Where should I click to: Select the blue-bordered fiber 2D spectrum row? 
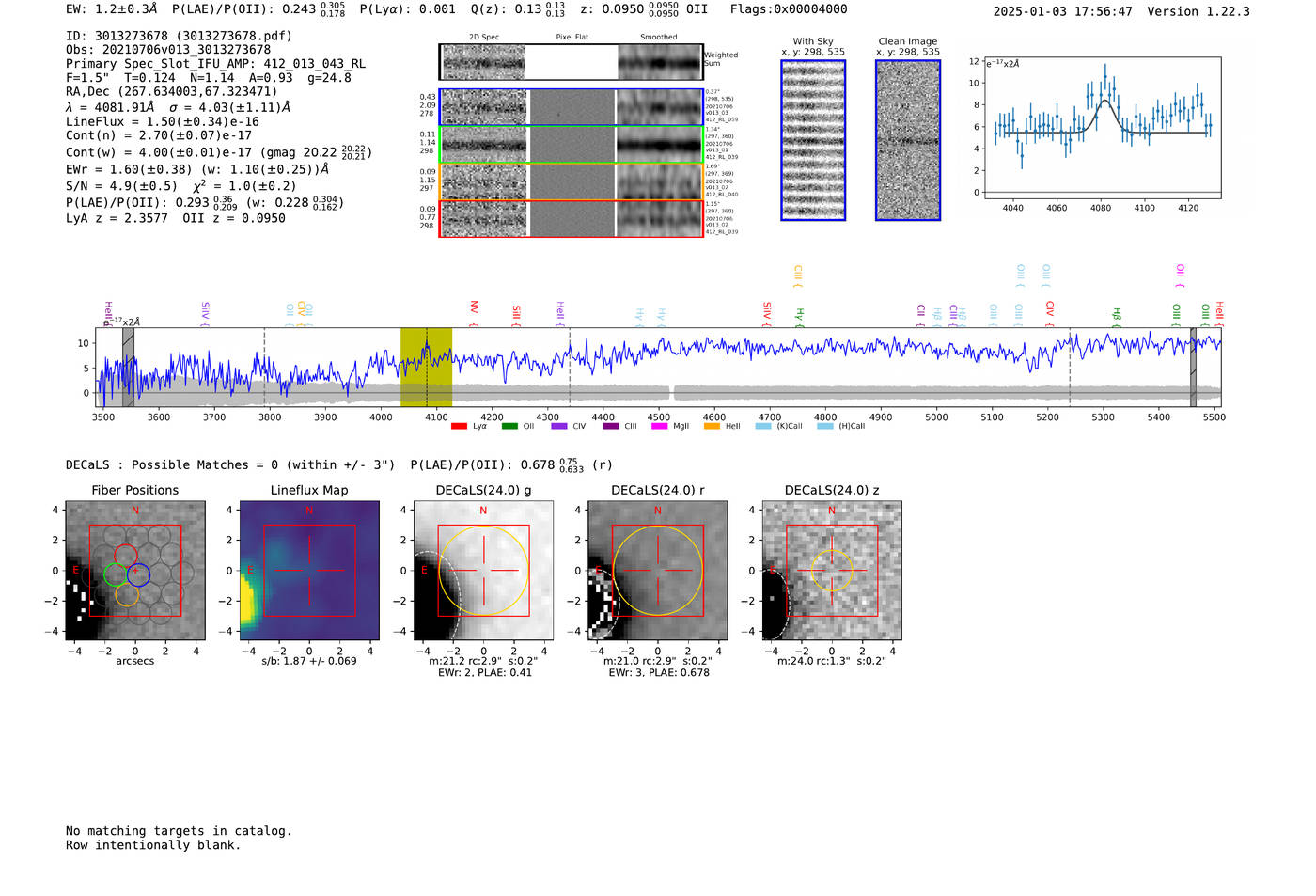point(572,107)
